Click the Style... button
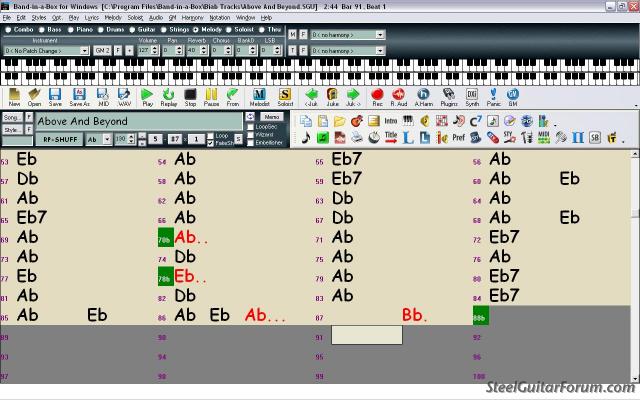Image resolution: width=640 pixels, height=400 pixels. pyautogui.click(x=12, y=130)
